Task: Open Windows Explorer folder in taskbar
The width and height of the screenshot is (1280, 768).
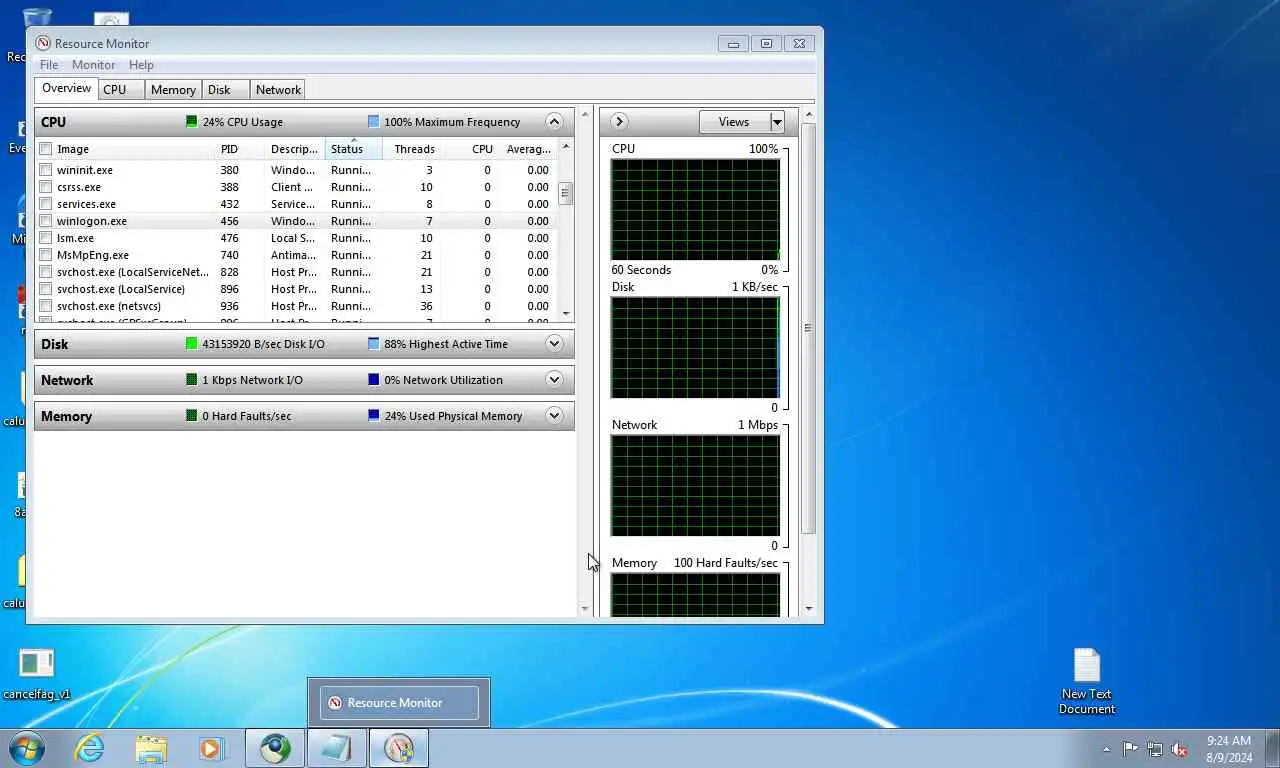Action: pyautogui.click(x=151, y=748)
